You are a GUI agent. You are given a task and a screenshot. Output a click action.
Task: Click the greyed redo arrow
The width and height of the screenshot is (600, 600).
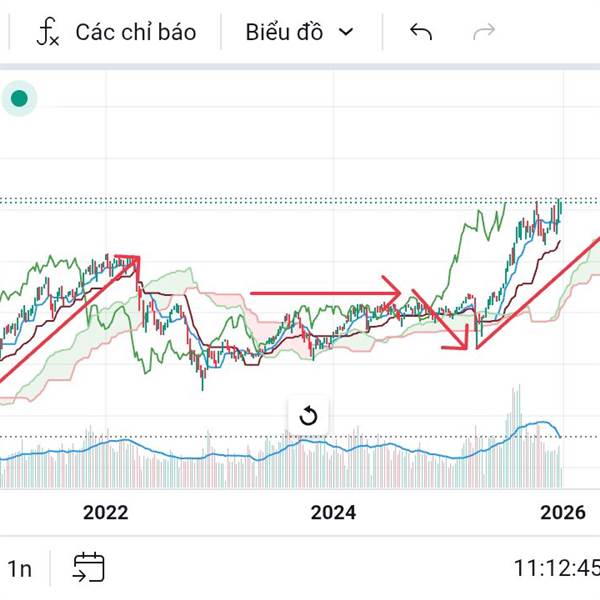(x=484, y=32)
